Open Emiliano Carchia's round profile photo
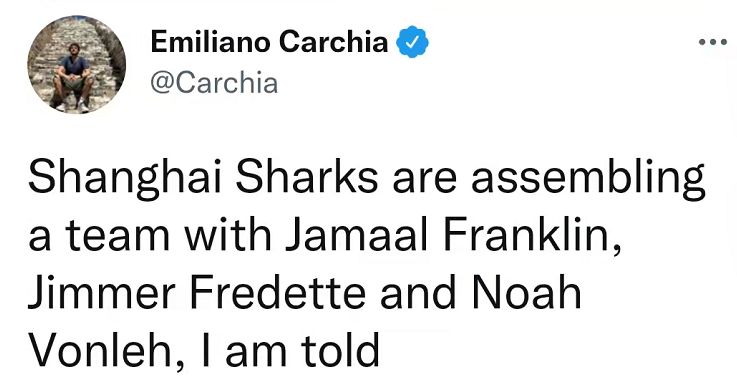Viewport: 737px width, 391px height. pos(77,65)
